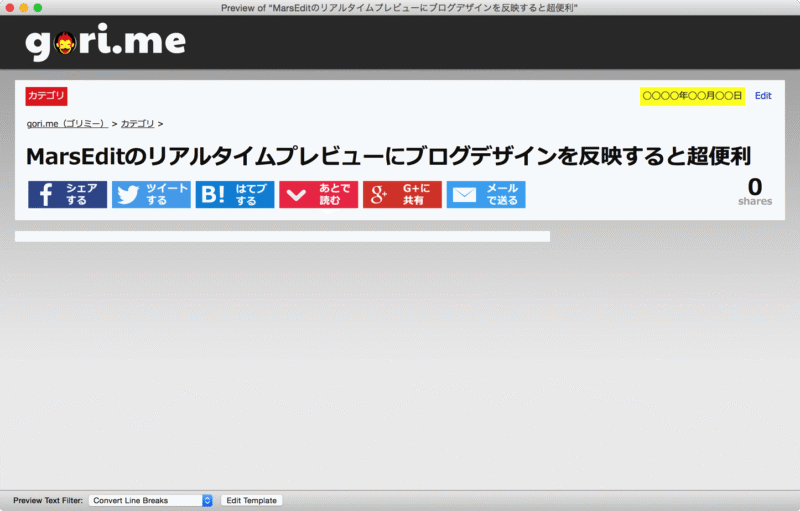
Task: Minimize the preview window with yellow button
Action: (23, 7)
